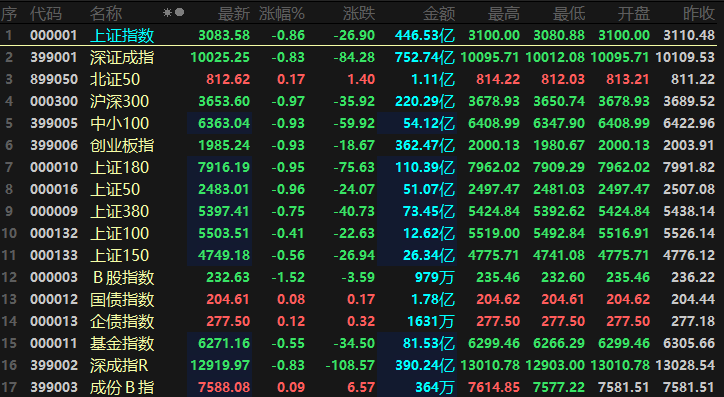The image size is (724, 397).
Task: Click code 000003
Action: (54, 277)
